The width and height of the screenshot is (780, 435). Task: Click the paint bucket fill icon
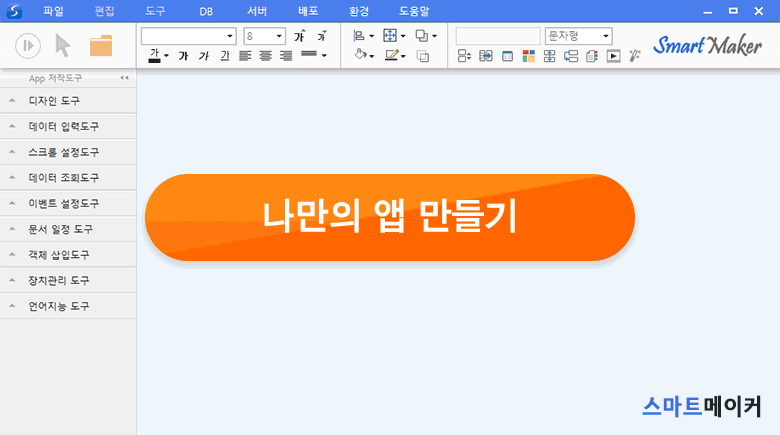pos(361,56)
